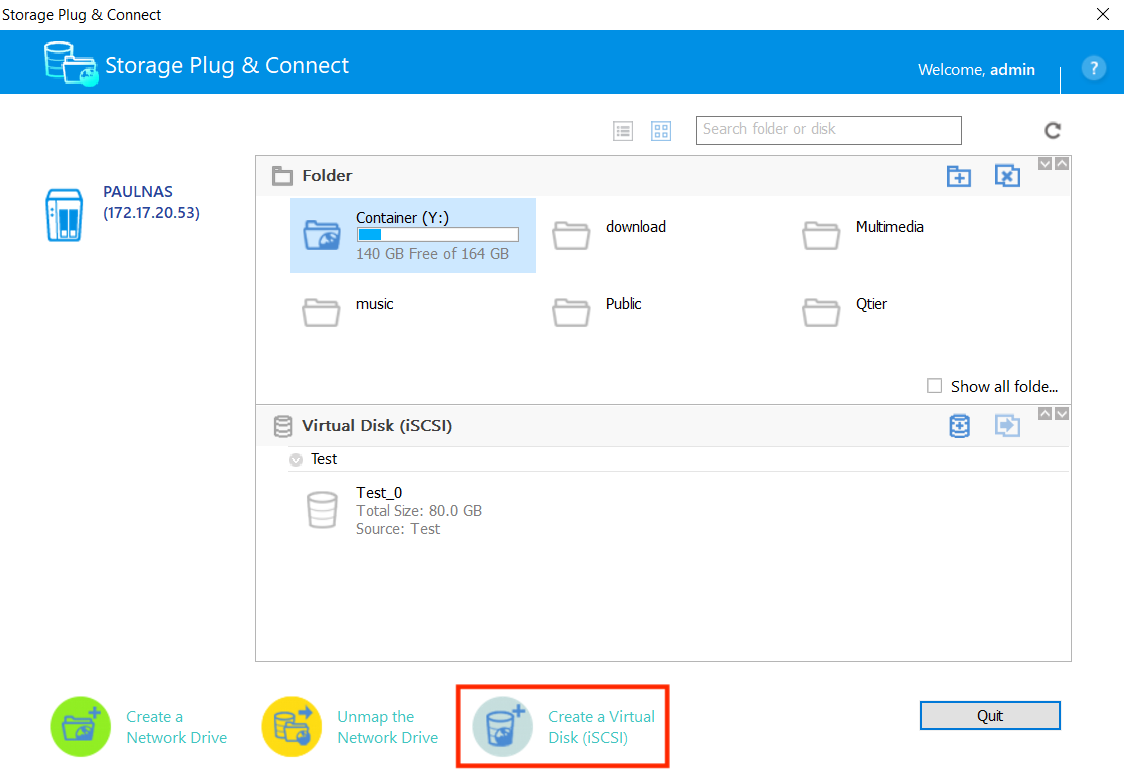Click the add network folder icon
This screenshot has height=775, width=1124.
(958, 176)
